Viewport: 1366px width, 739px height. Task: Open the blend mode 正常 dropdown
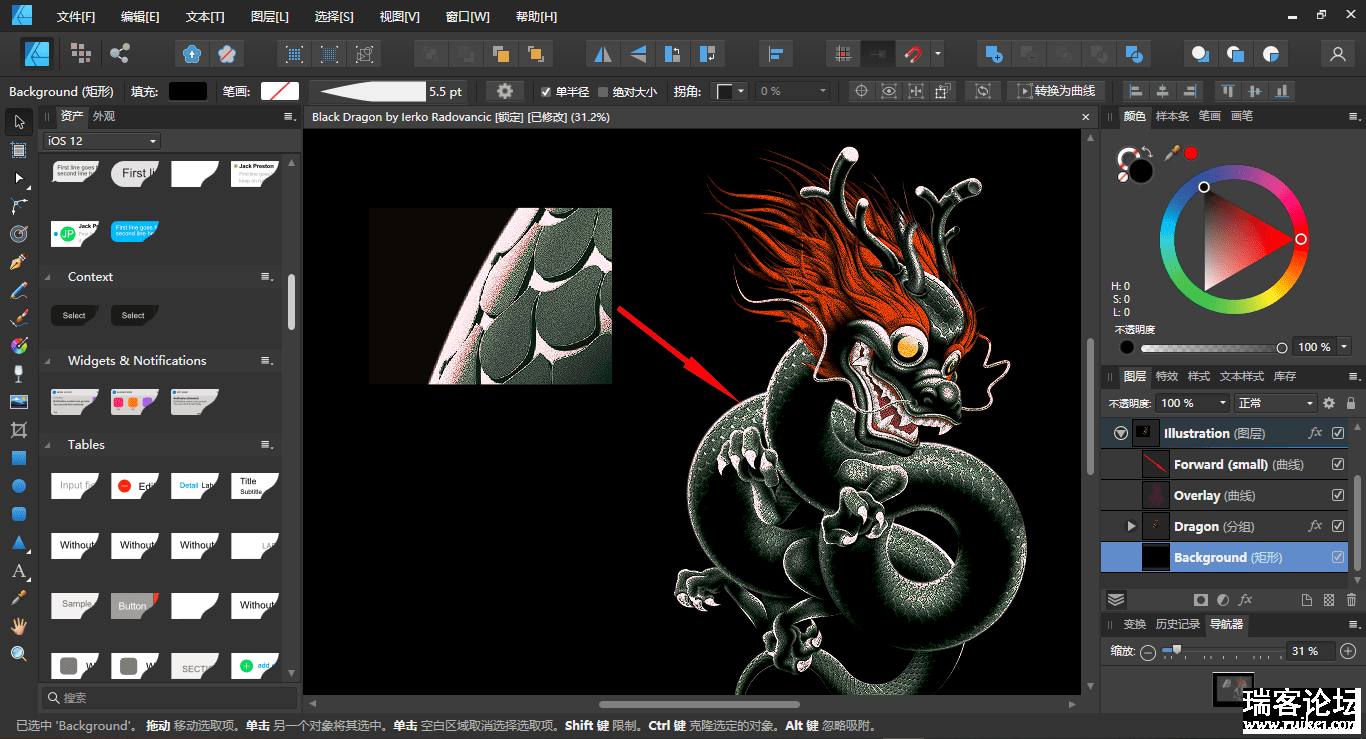point(1276,403)
